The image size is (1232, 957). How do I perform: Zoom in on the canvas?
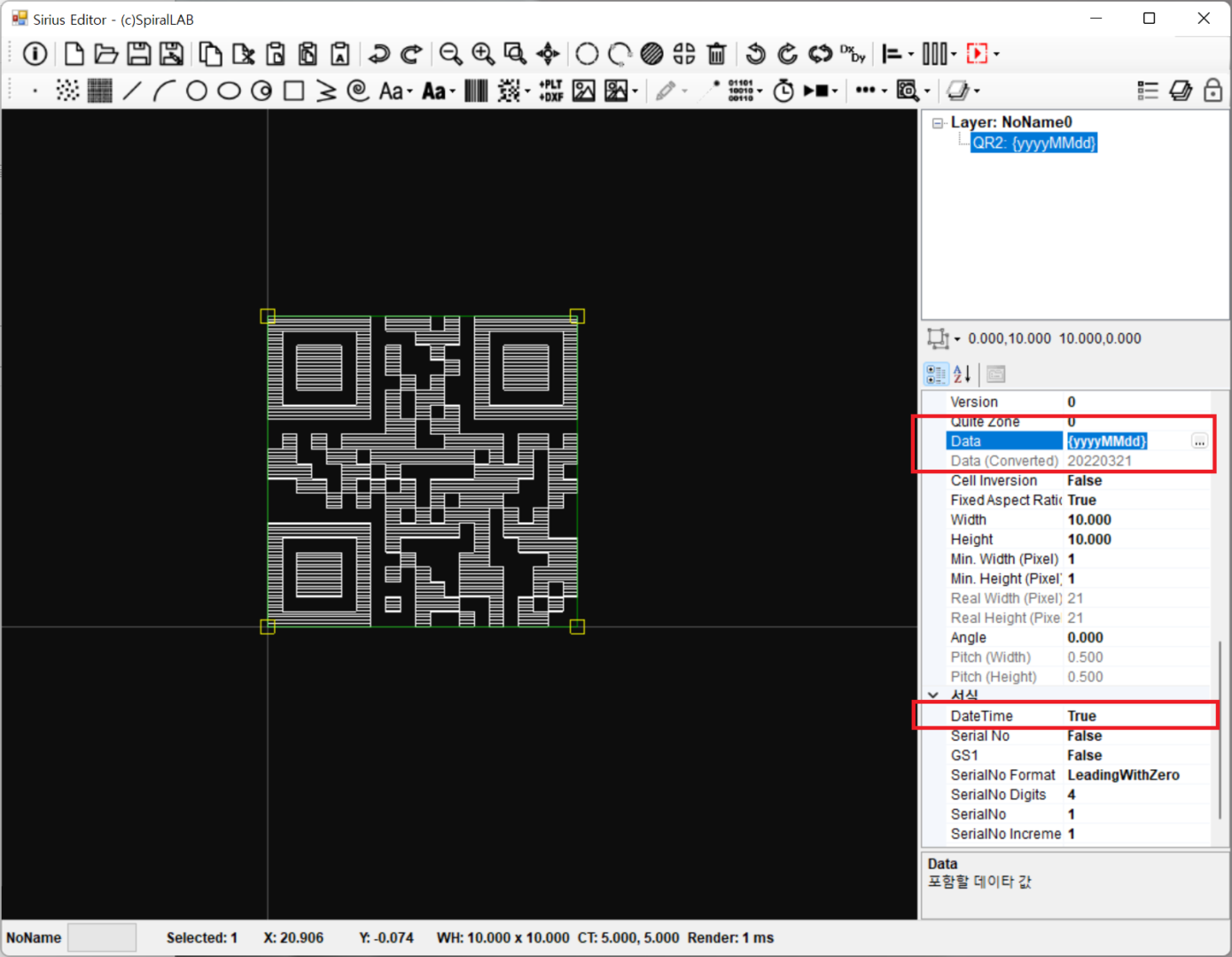pos(483,54)
